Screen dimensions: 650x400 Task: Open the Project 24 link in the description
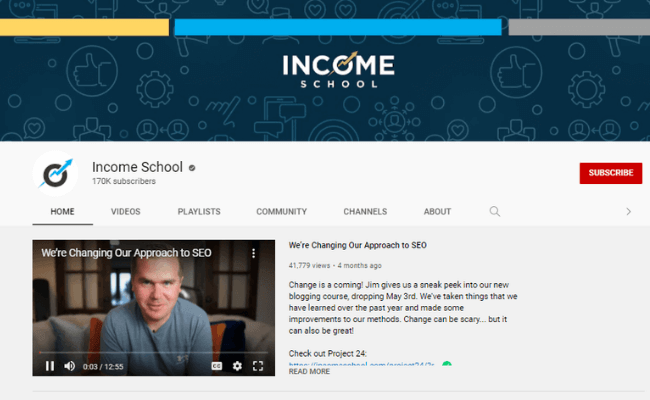(361, 364)
